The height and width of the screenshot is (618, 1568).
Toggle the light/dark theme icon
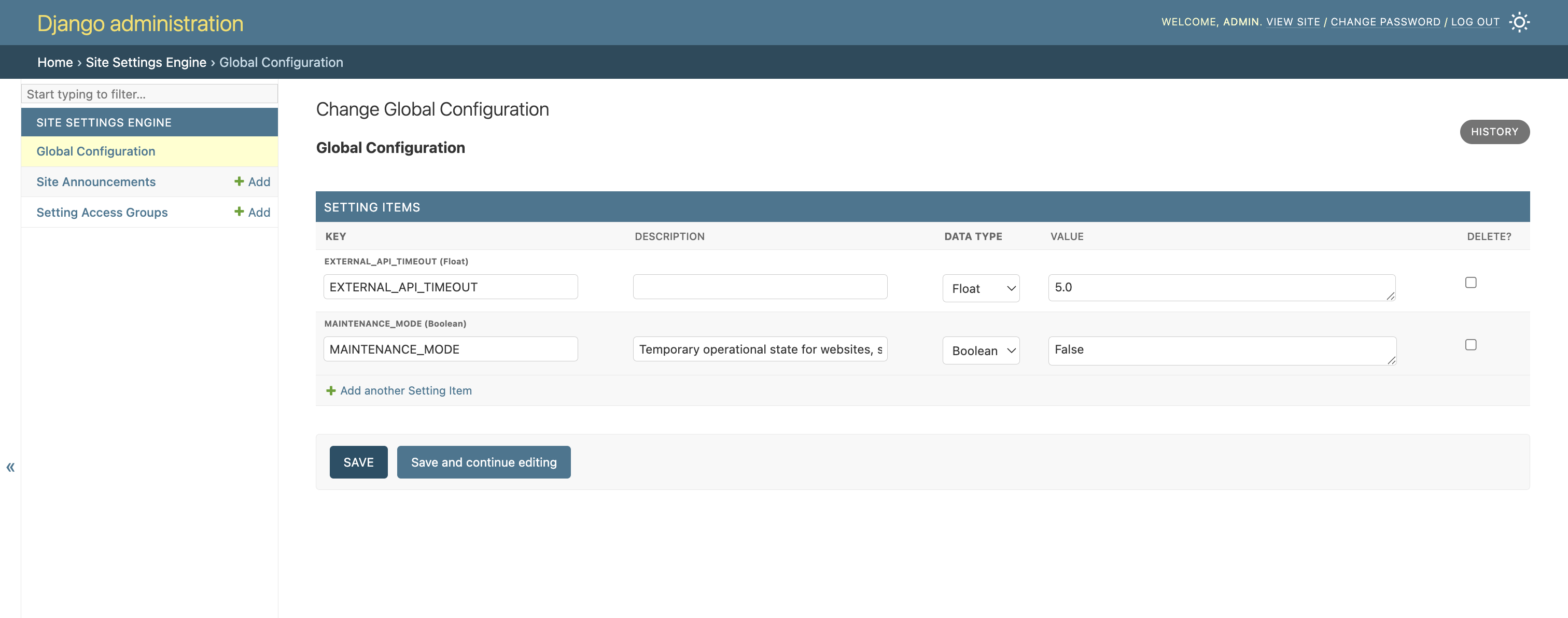coord(1519,22)
